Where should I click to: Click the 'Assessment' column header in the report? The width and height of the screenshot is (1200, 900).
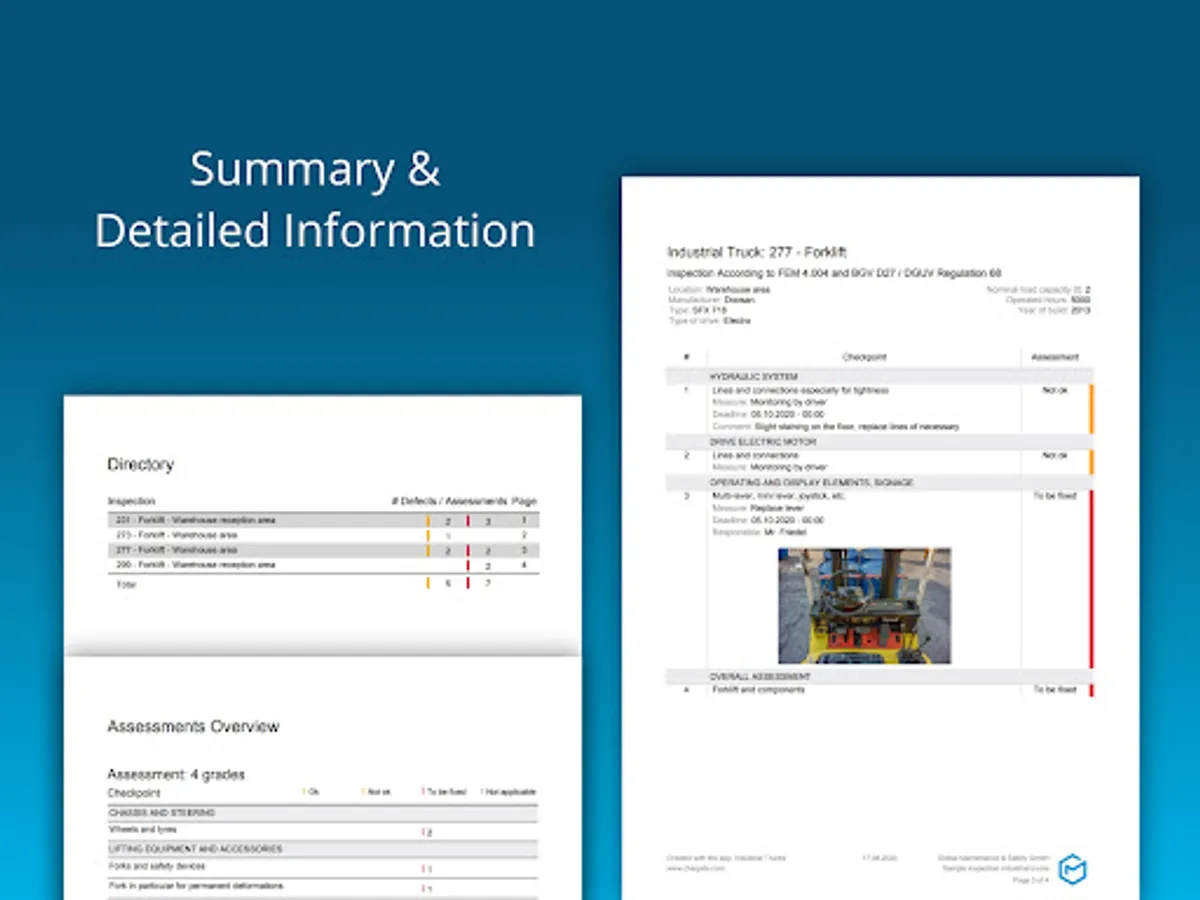[1055, 357]
